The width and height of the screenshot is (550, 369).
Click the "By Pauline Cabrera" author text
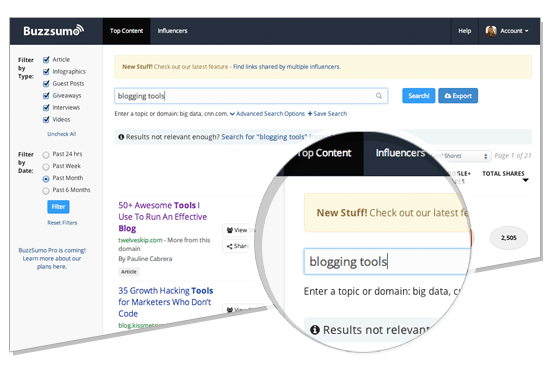tap(145, 259)
